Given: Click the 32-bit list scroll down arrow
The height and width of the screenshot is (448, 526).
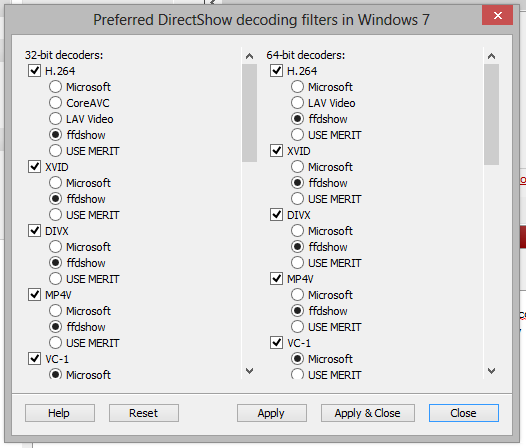Looking at the screenshot, I should click(x=249, y=371).
